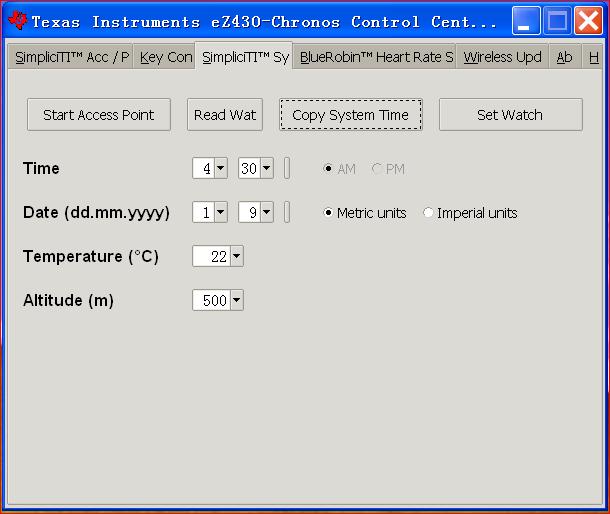
Task: Click the Altitude (m) label
Action: coord(68,300)
